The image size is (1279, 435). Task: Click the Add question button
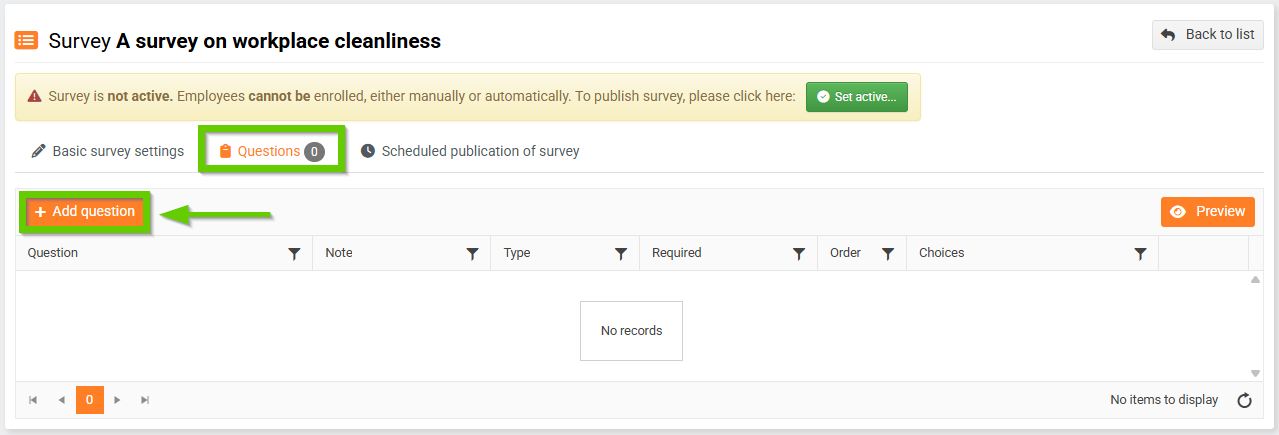pyautogui.click(x=85, y=212)
